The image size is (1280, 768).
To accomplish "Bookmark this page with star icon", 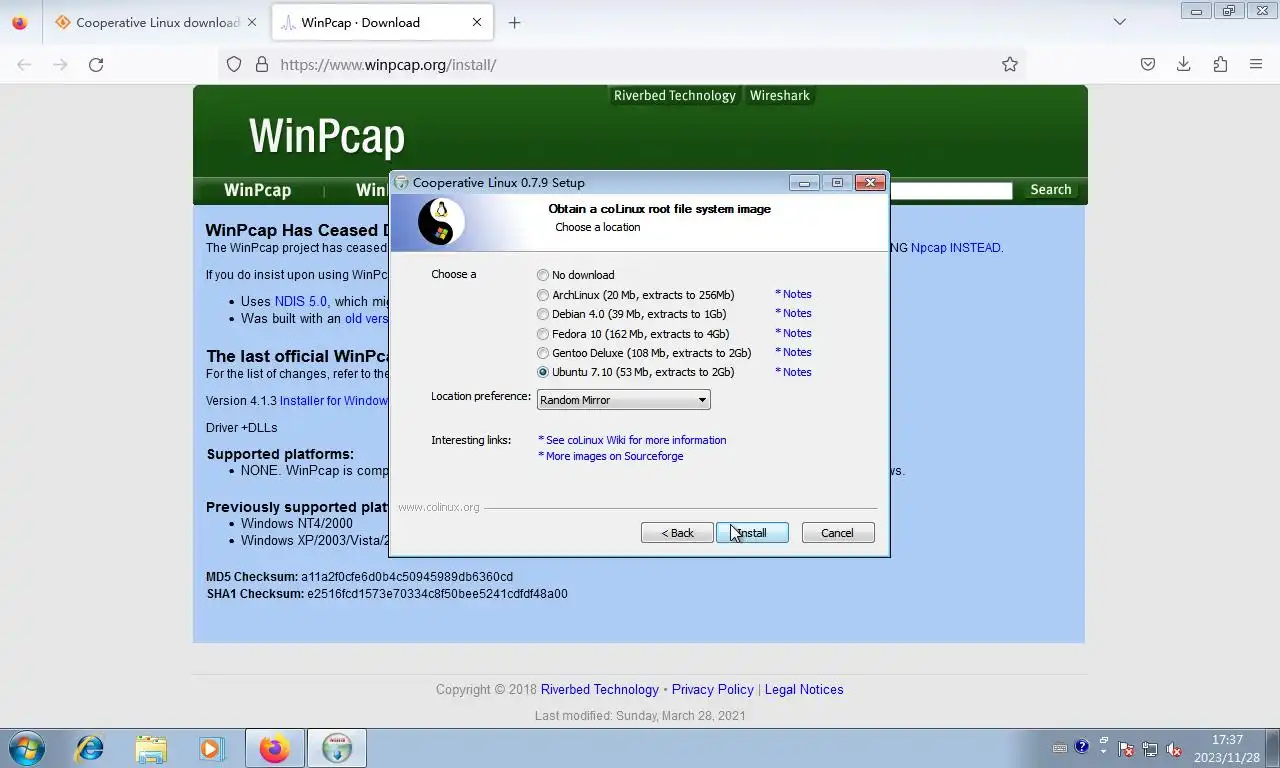I will point(1010,64).
